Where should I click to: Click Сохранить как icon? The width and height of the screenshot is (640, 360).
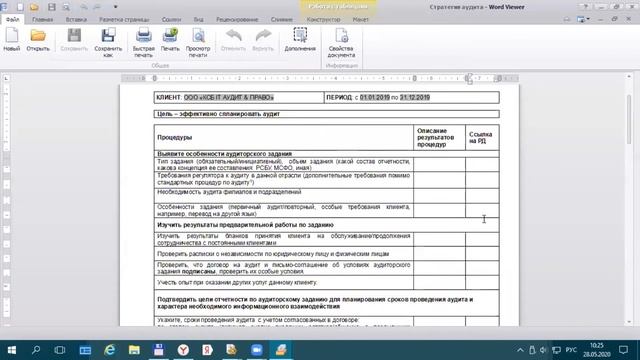[108, 36]
